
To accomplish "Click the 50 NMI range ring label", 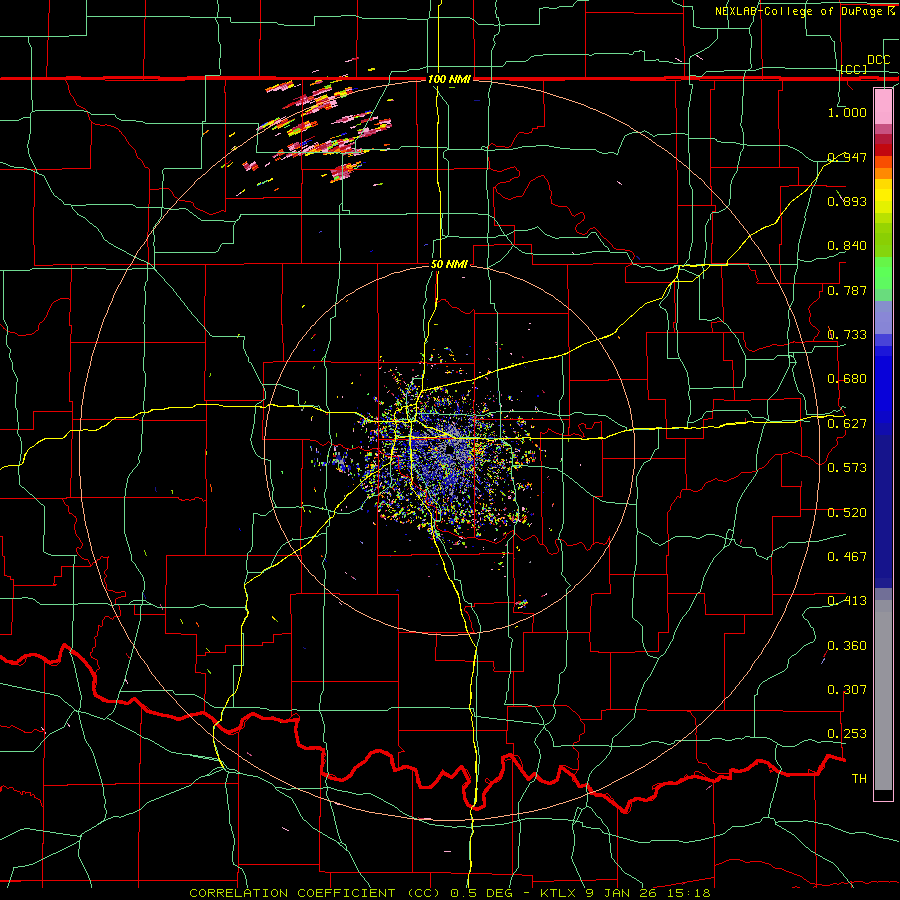I will click(x=449, y=265).
